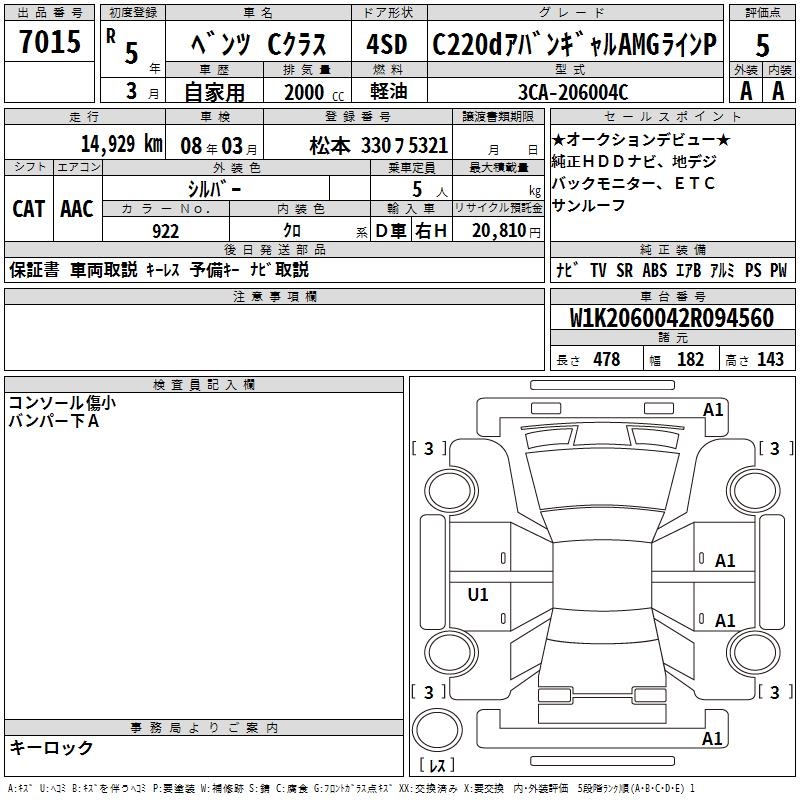Select the exterior color シルバー
This screenshot has width=800, height=800.
click(x=214, y=189)
